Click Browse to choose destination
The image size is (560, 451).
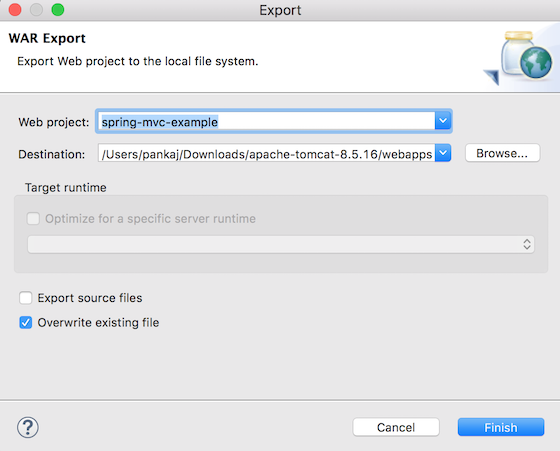coord(502,153)
